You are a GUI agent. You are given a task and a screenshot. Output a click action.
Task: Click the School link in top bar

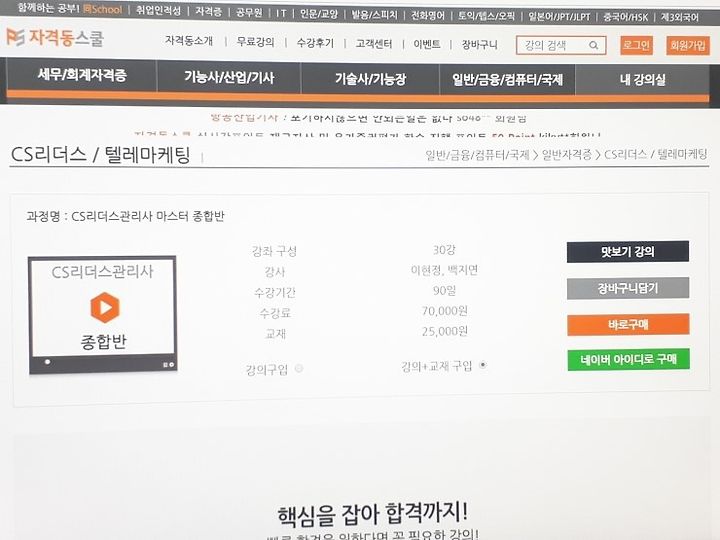point(103,9)
